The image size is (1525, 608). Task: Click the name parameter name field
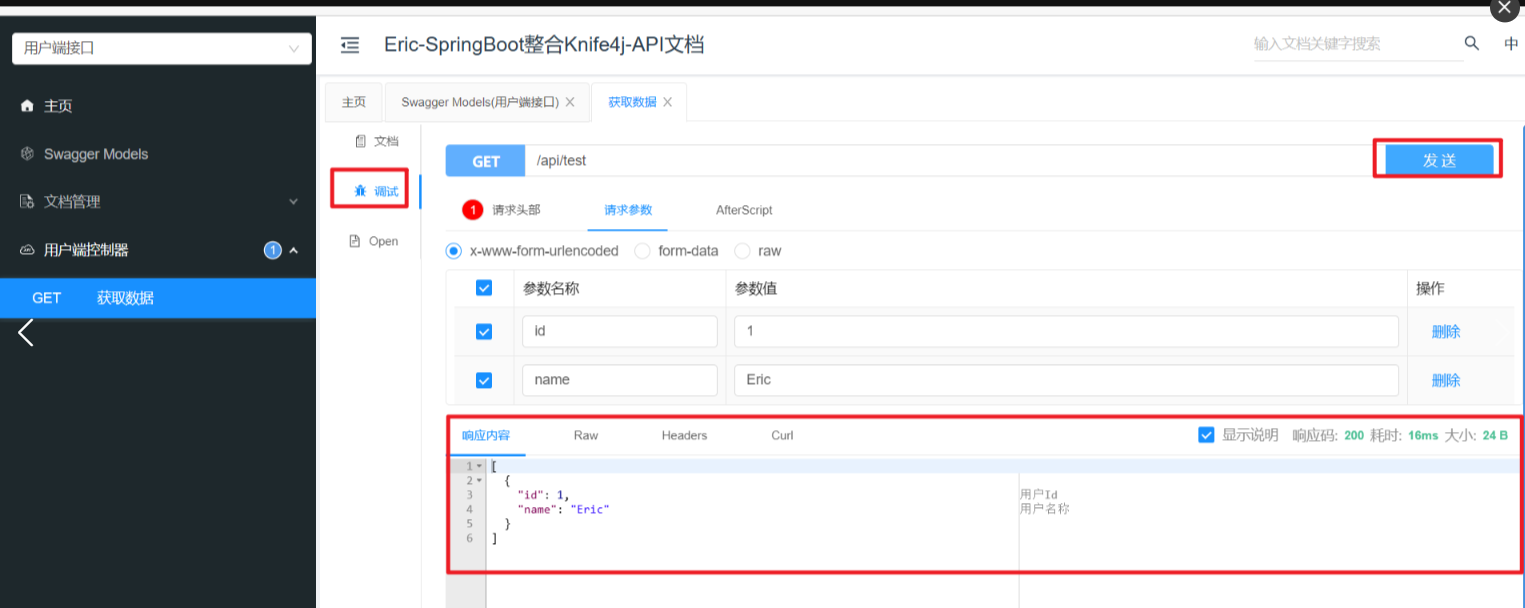(620, 380)
